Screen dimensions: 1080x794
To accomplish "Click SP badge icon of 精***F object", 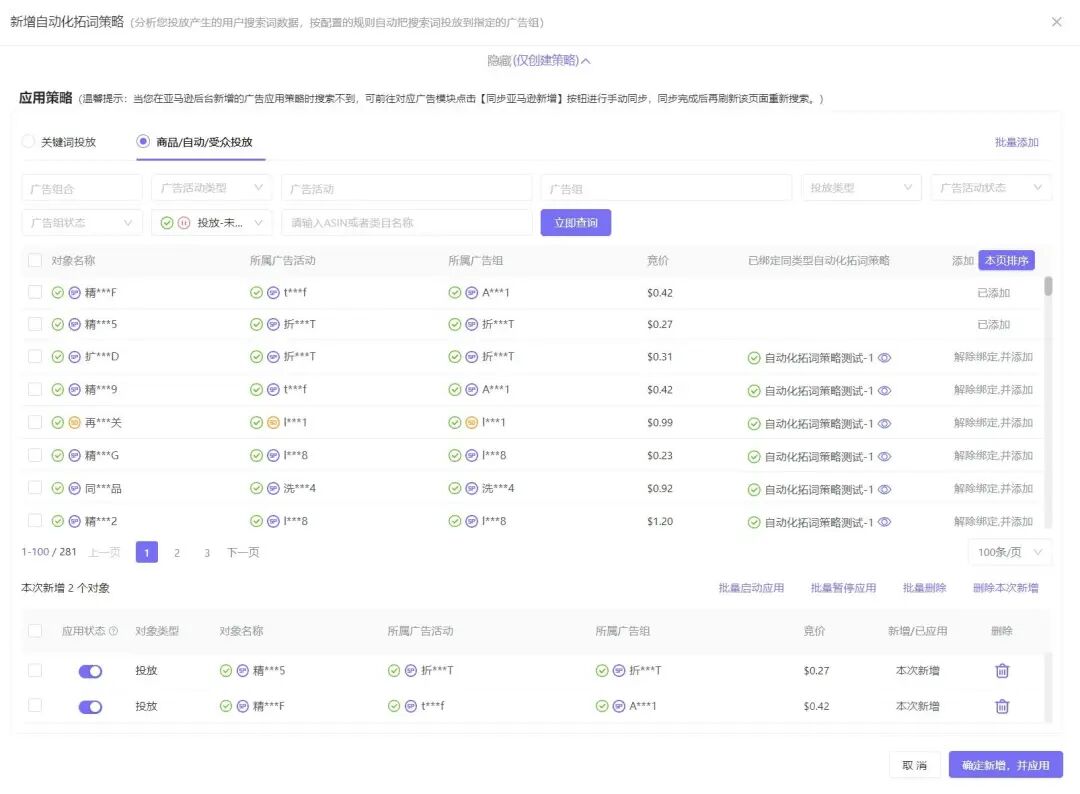I will [74, 293].
